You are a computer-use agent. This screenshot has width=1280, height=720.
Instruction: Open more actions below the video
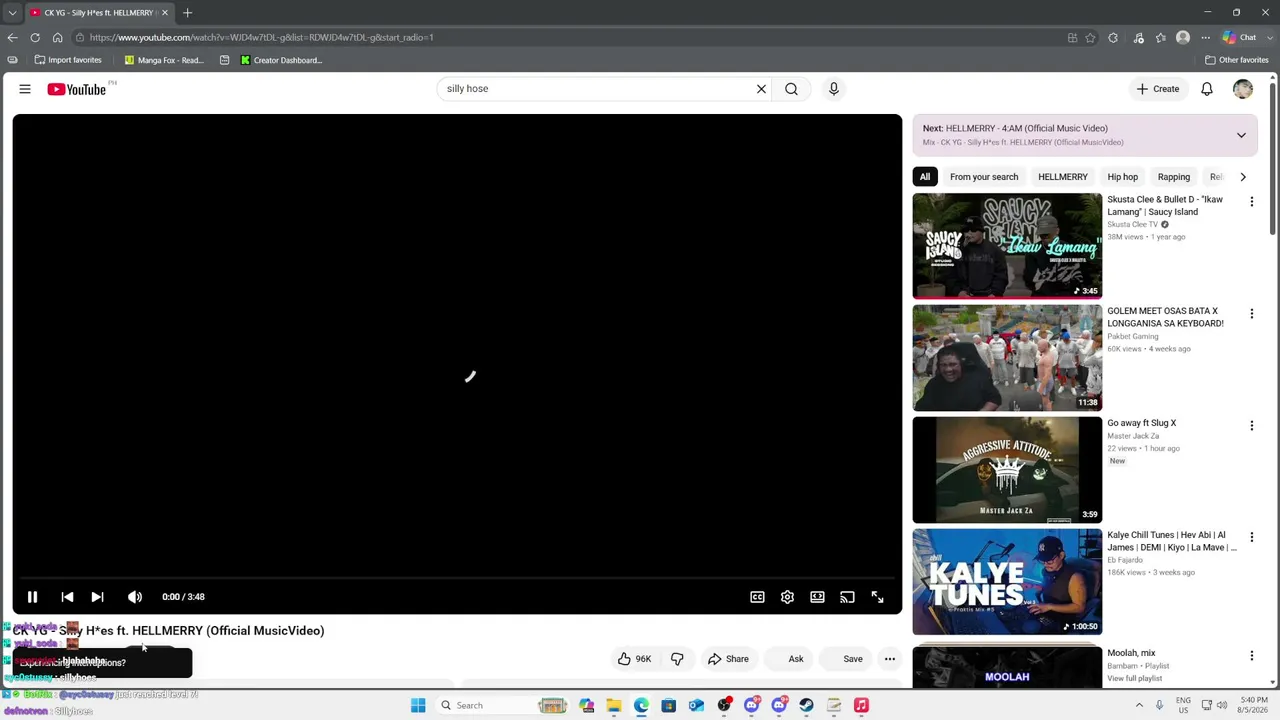click(890, 659)
